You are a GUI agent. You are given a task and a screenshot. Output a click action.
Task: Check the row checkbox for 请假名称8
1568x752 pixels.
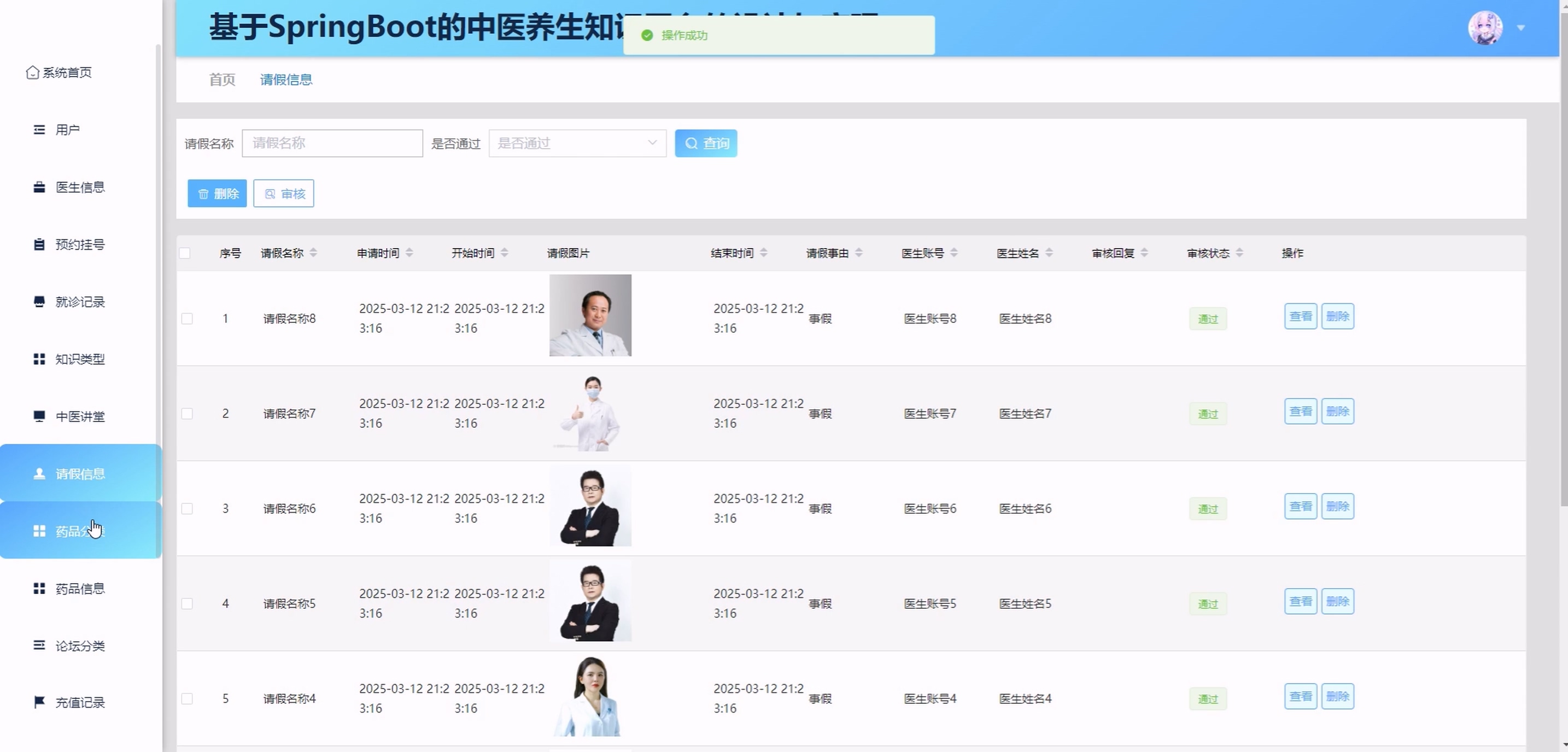coord(187,318)
